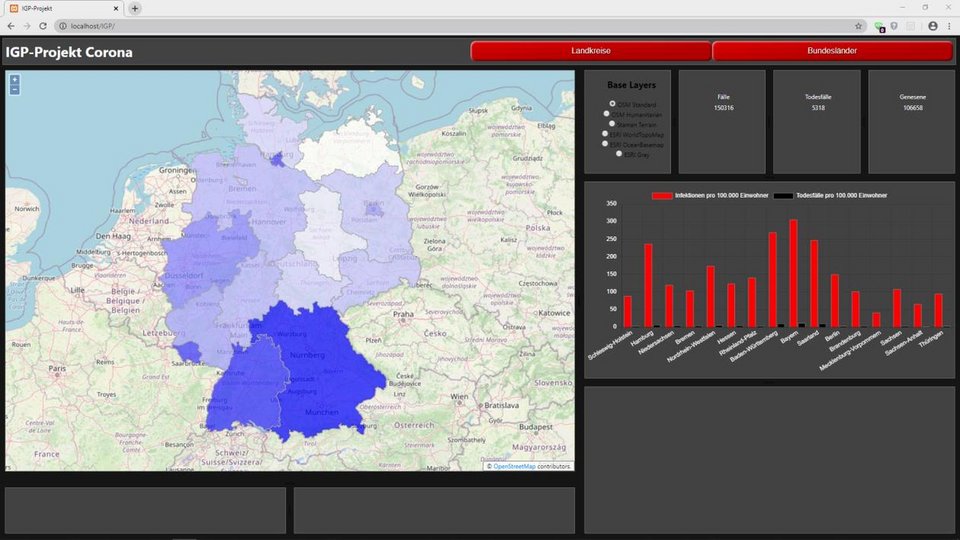Show the Landkreise view
The height and width of the screenshot is (540, 960).
click(591, 51)
